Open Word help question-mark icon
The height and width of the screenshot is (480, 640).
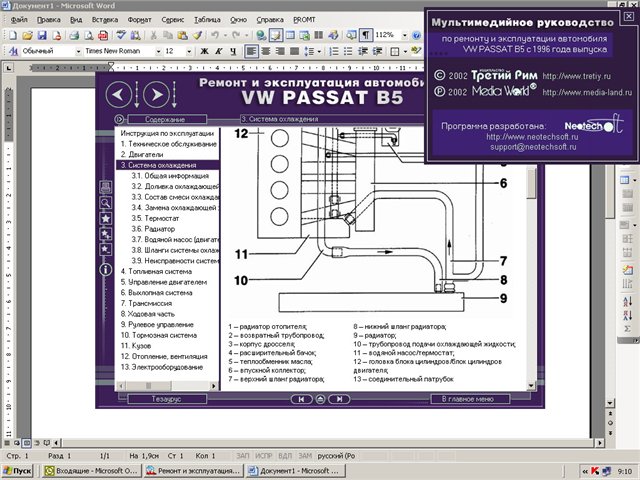416,36
